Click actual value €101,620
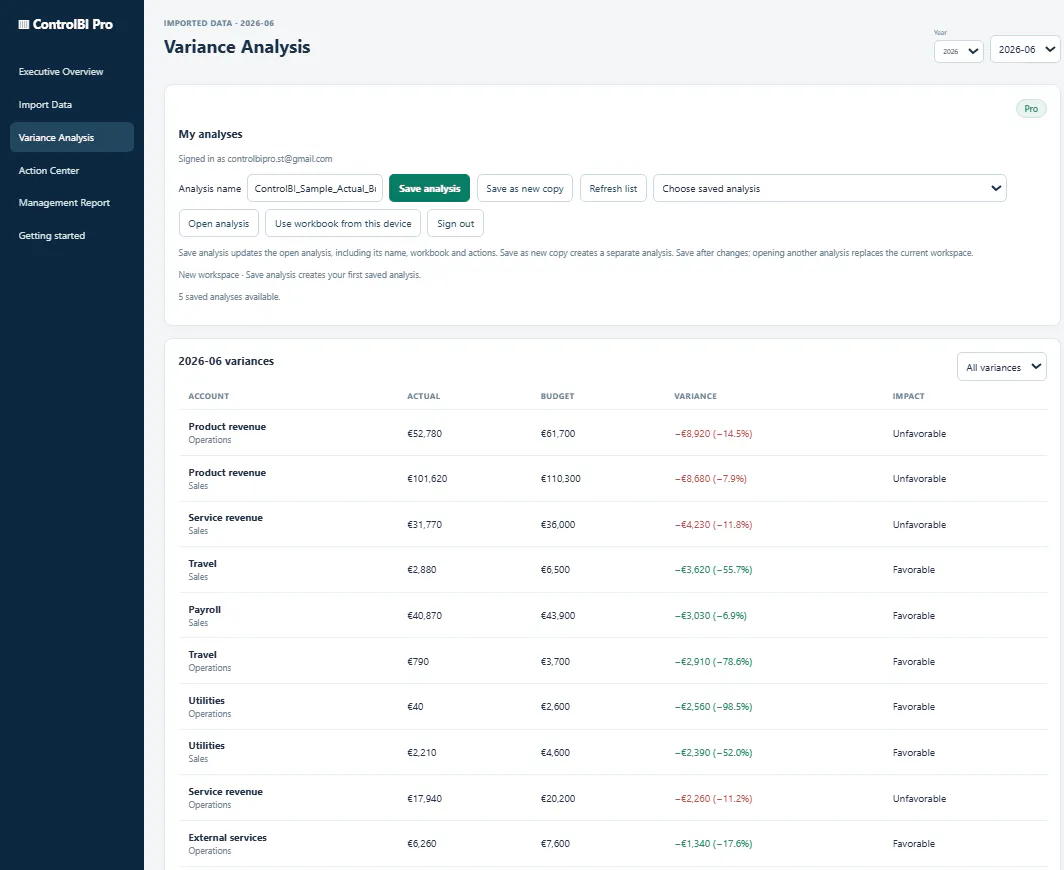 pos(427,478)
